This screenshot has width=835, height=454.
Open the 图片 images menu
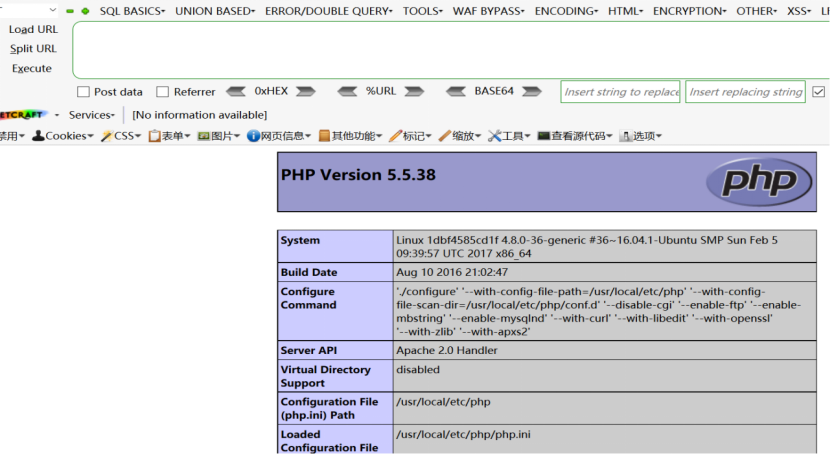click(x=219, y=136)
